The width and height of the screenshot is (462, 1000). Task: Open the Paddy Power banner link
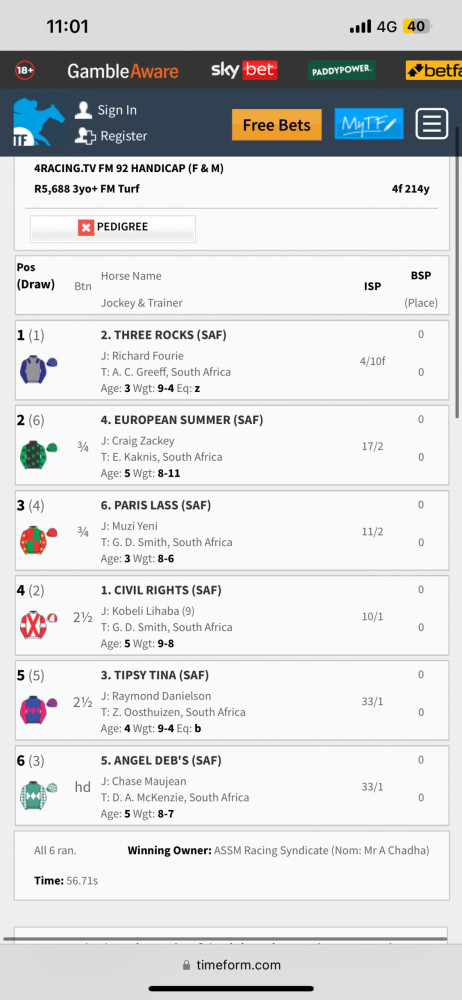341,70
